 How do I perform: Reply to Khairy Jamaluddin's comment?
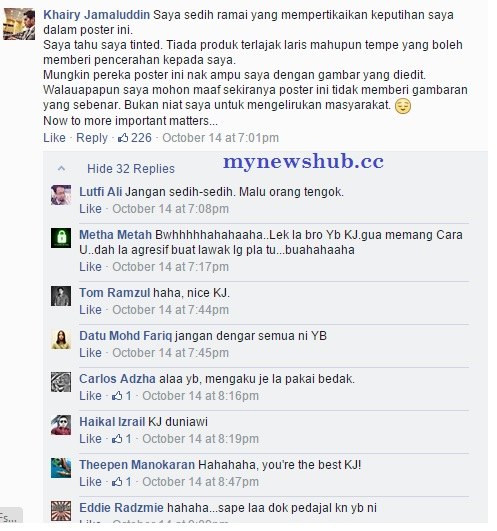pyautogui.click(x=92, y=137)
